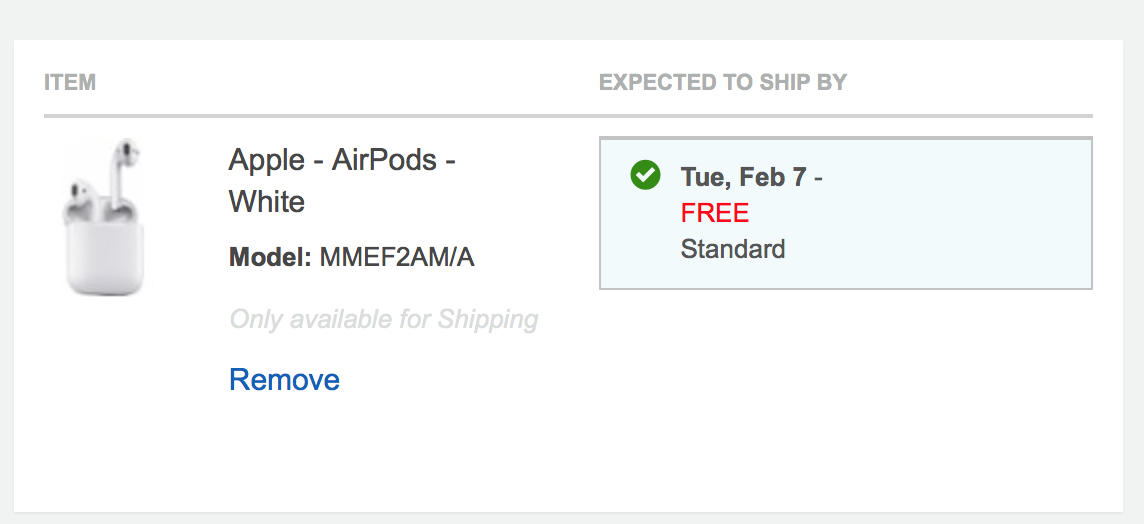Viewport: 1144px width, 524px height.
Task: Click the MMEF2AM/A model number
Action: [396, 258]
